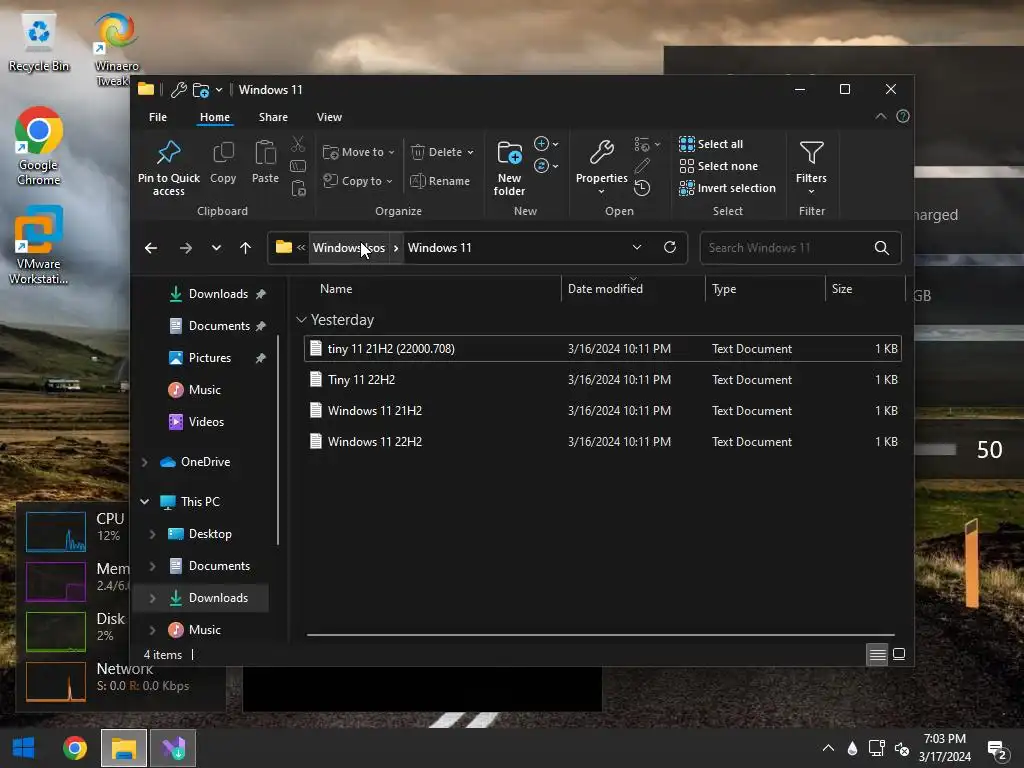Go forward with the right arrow
The width and height of the screenshot is (1024, 768).
(185, 248)
